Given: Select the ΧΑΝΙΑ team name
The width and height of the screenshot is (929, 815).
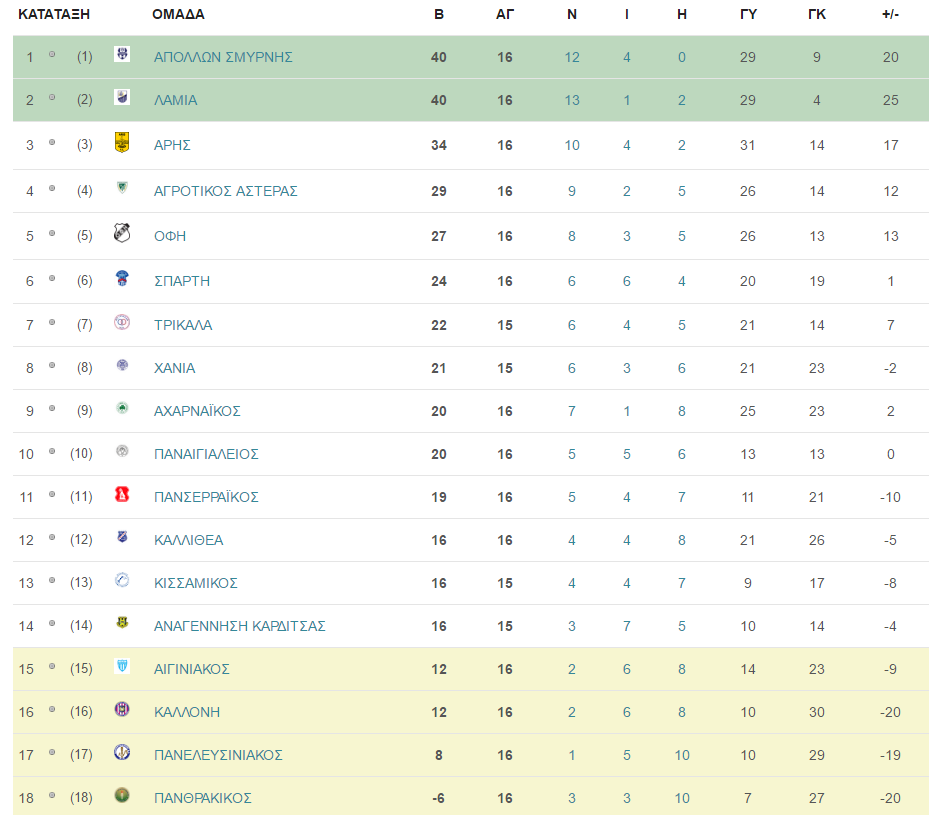Looking at the screenshot, I should click(174, 368).
